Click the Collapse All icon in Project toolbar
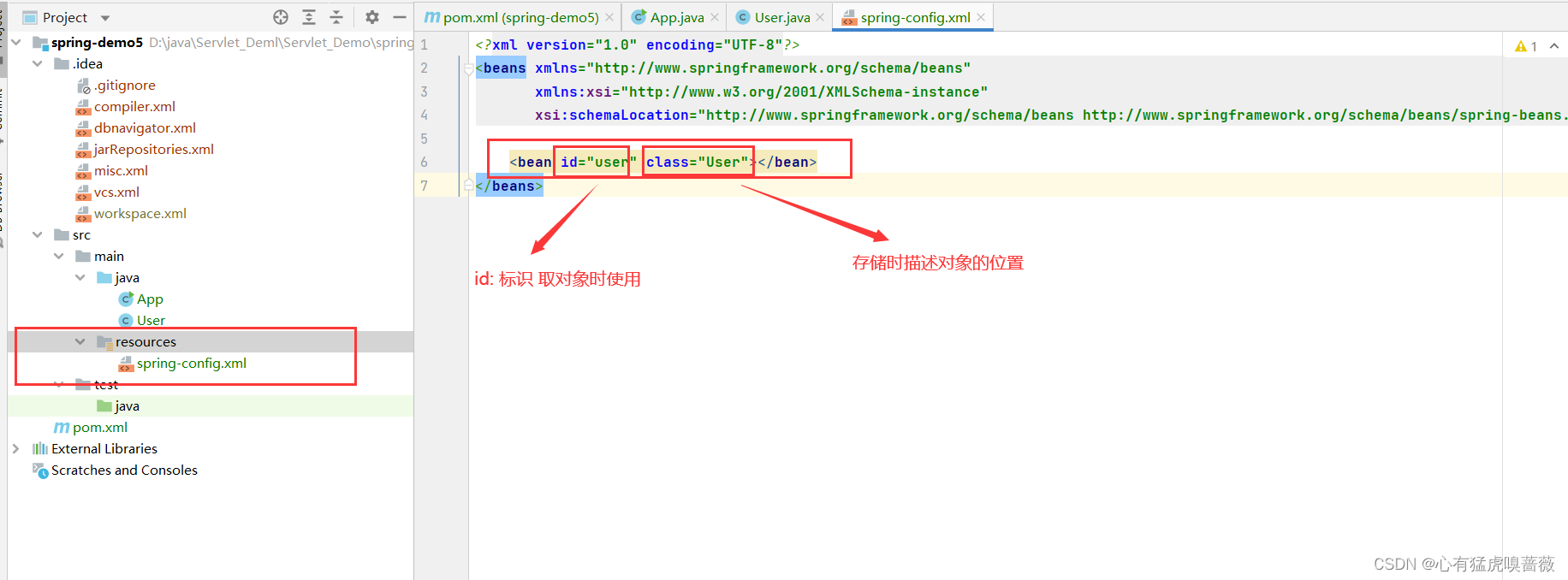This screenshot has height=580, width=1568. pos(336,17)
